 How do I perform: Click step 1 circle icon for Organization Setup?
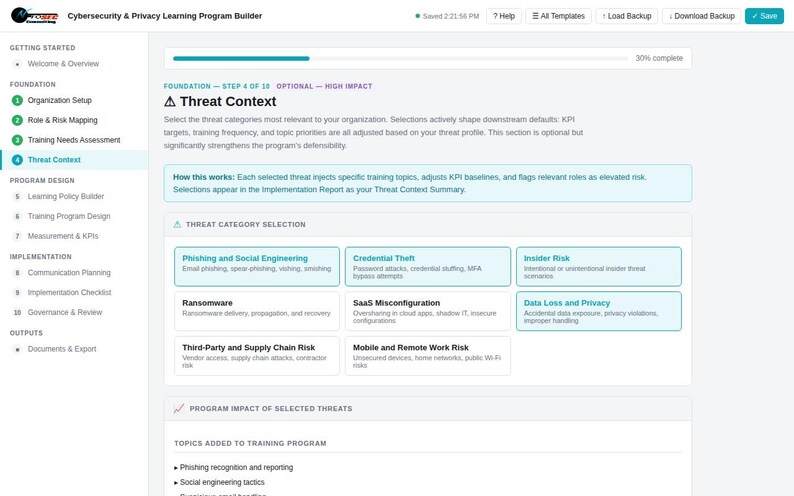(x=17, y=100)
